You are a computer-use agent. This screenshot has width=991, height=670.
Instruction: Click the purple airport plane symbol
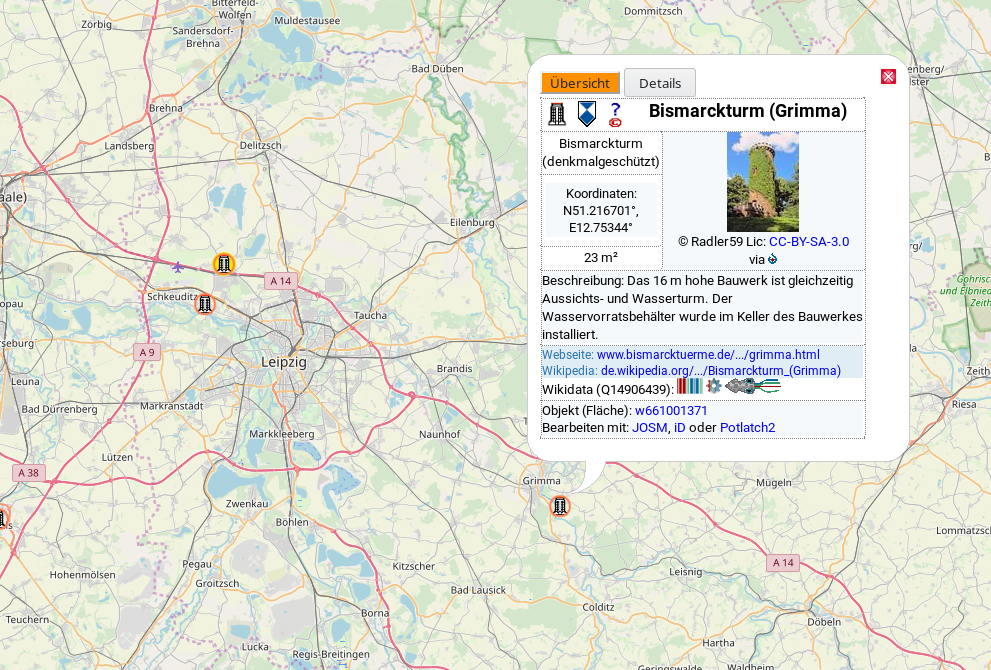point(178,266)
